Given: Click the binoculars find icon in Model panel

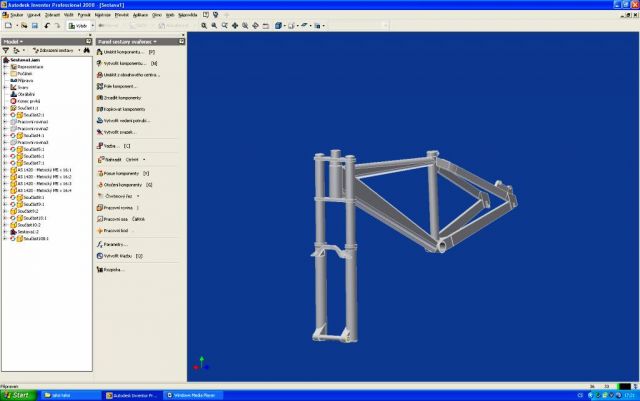Looking at the screenshot, I should click(86, 50).
